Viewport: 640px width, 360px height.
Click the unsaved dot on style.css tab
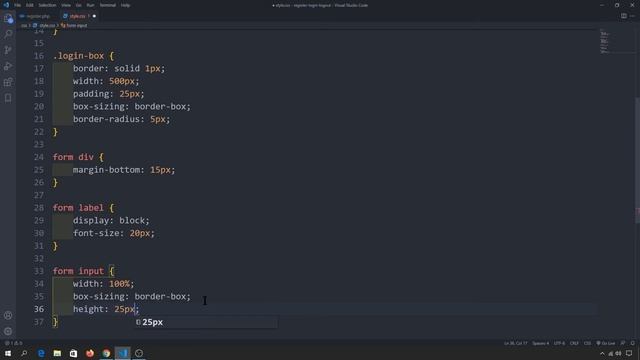coord(94,16)
